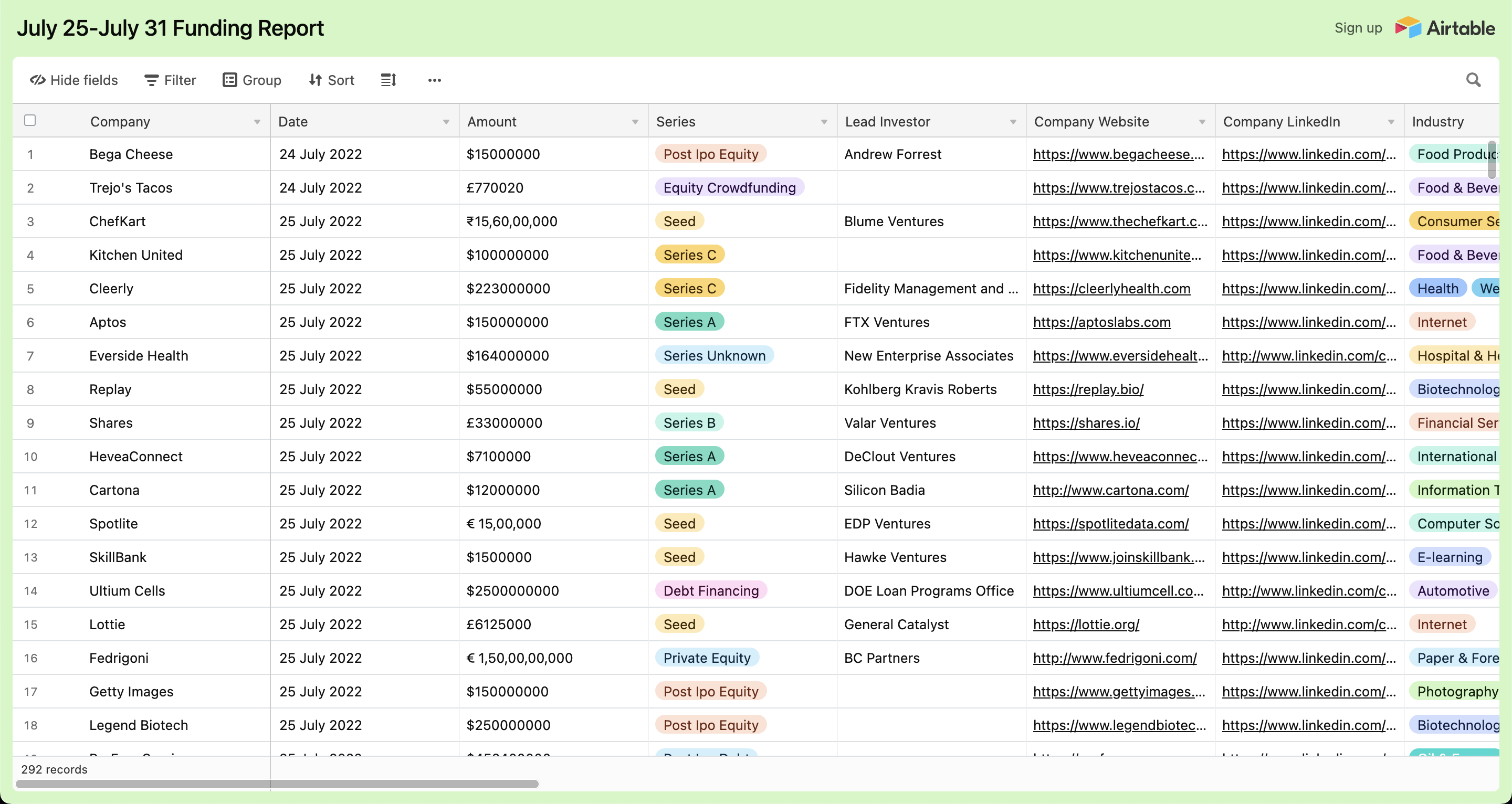Select row number 7
Viewport: 1512px width, 804px height.
pyautogui.click(x=30, y=356)
